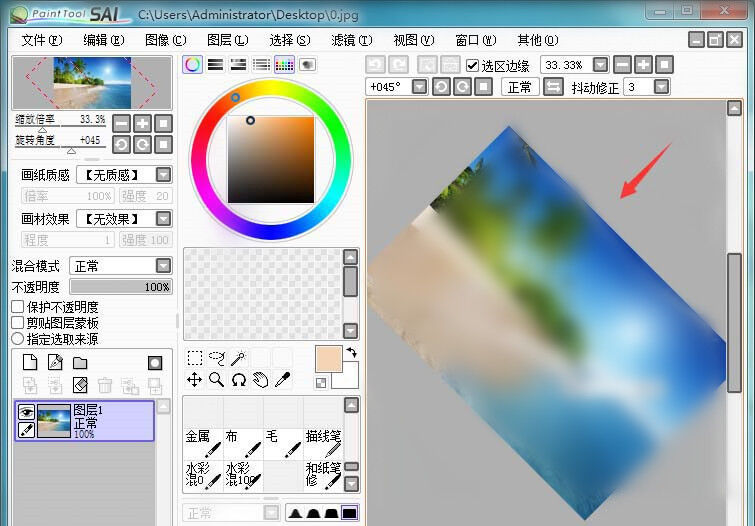Screen dimensions: 755x526
Task: Open the 图层 menu
Action: pos(227,40)
